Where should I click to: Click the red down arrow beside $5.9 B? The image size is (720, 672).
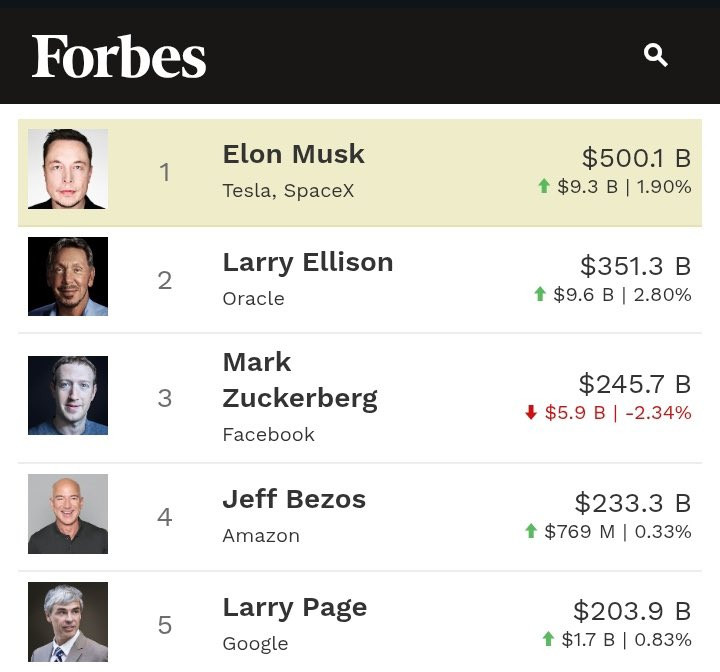(531, 412)
